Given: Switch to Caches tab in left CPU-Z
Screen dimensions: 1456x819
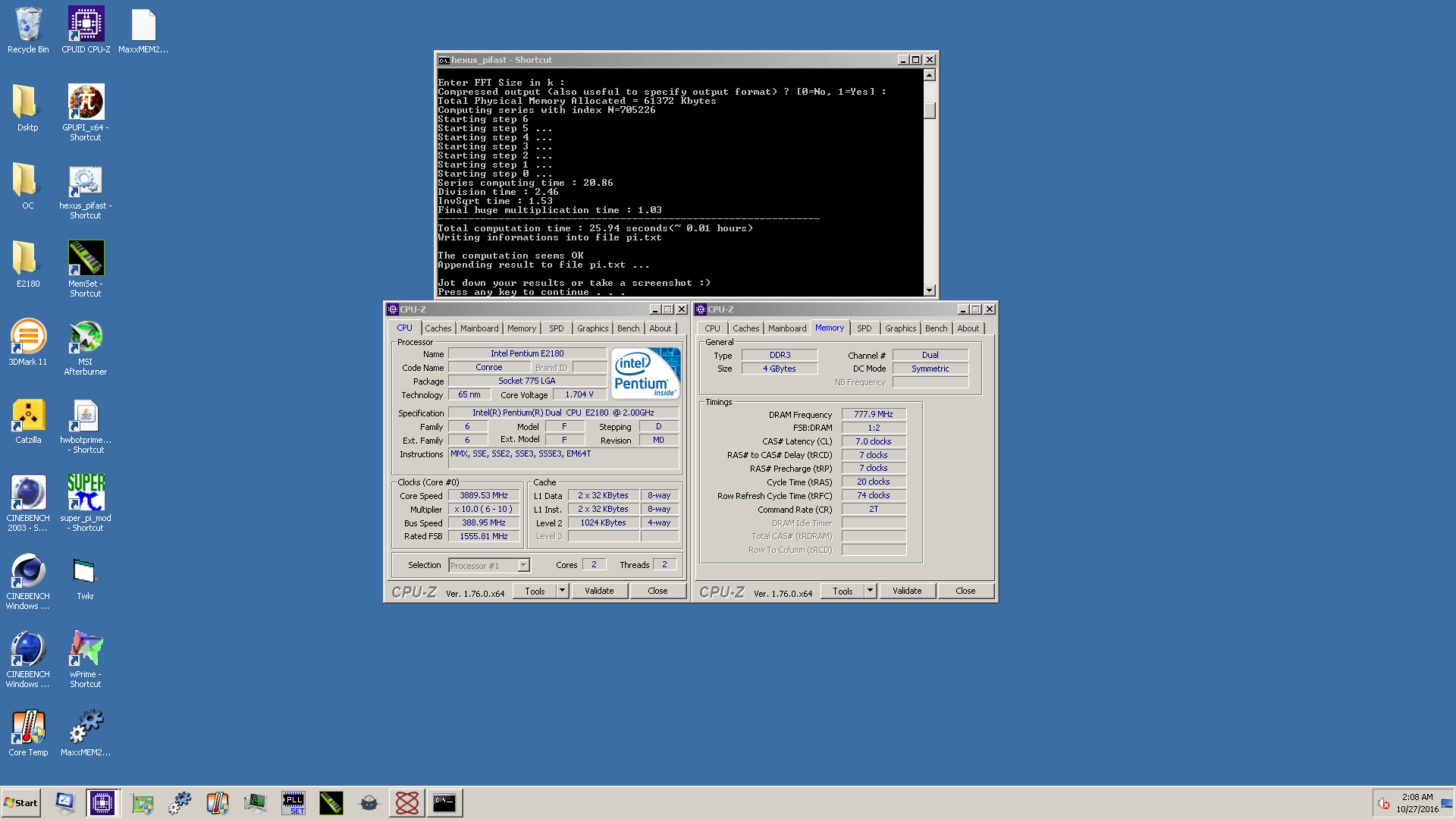Looking at the screenshot, I should [x=438, y=328].
